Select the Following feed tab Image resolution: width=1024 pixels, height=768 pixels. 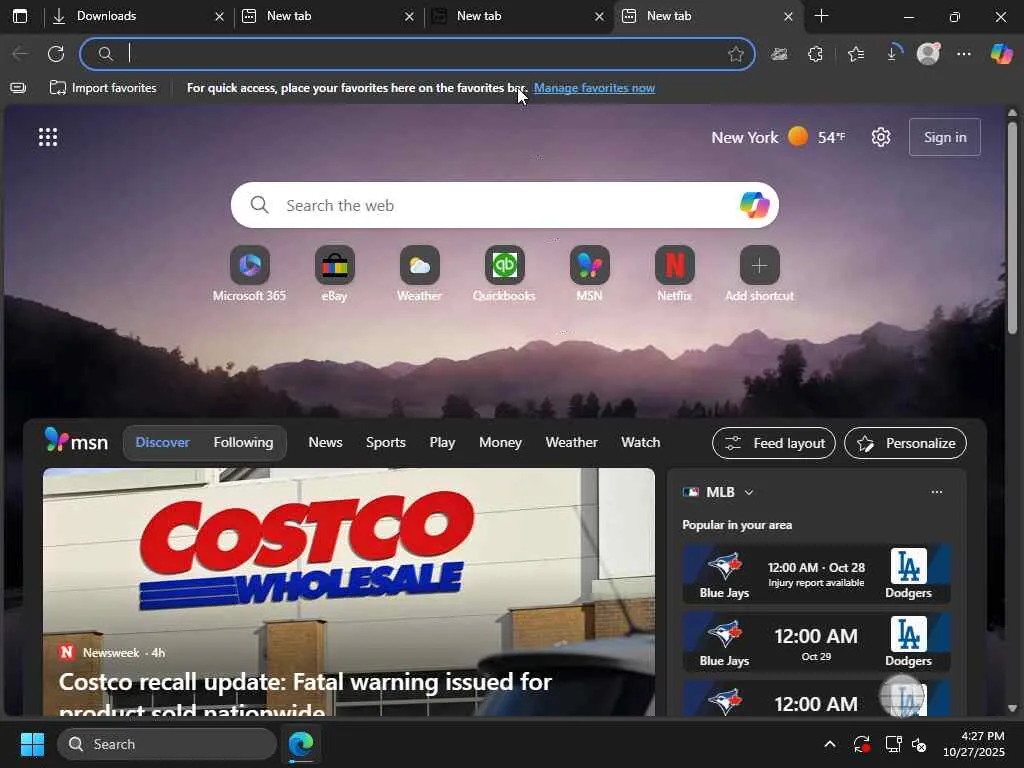pyautogui.click(x=243, y=442)
